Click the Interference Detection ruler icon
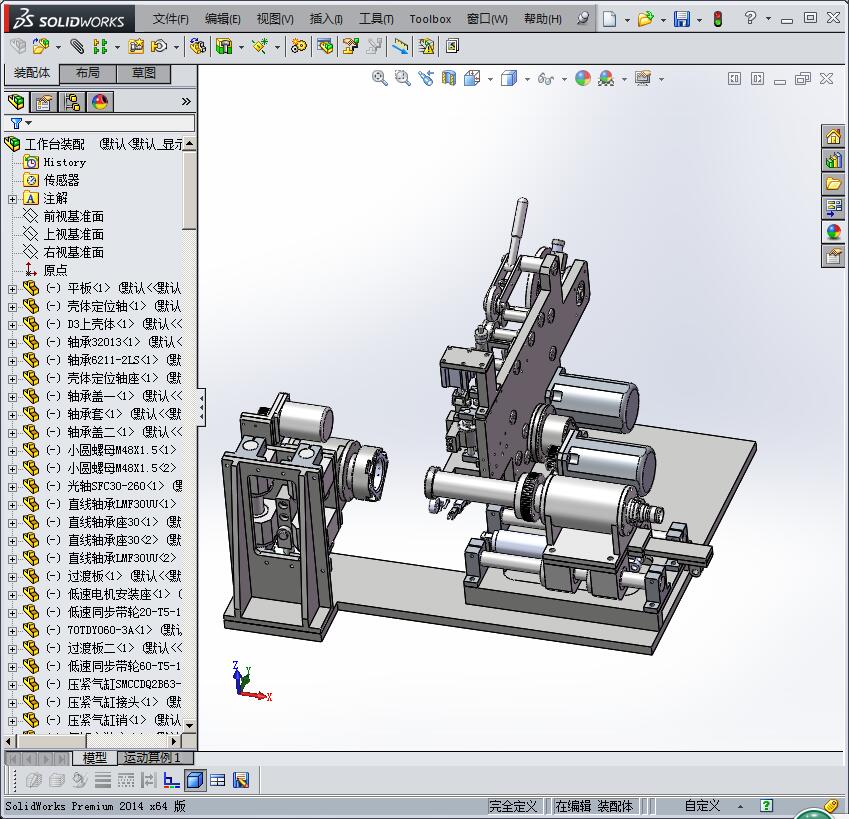The width and height of the screenshot is (849, 819). (x=400, y=47)
